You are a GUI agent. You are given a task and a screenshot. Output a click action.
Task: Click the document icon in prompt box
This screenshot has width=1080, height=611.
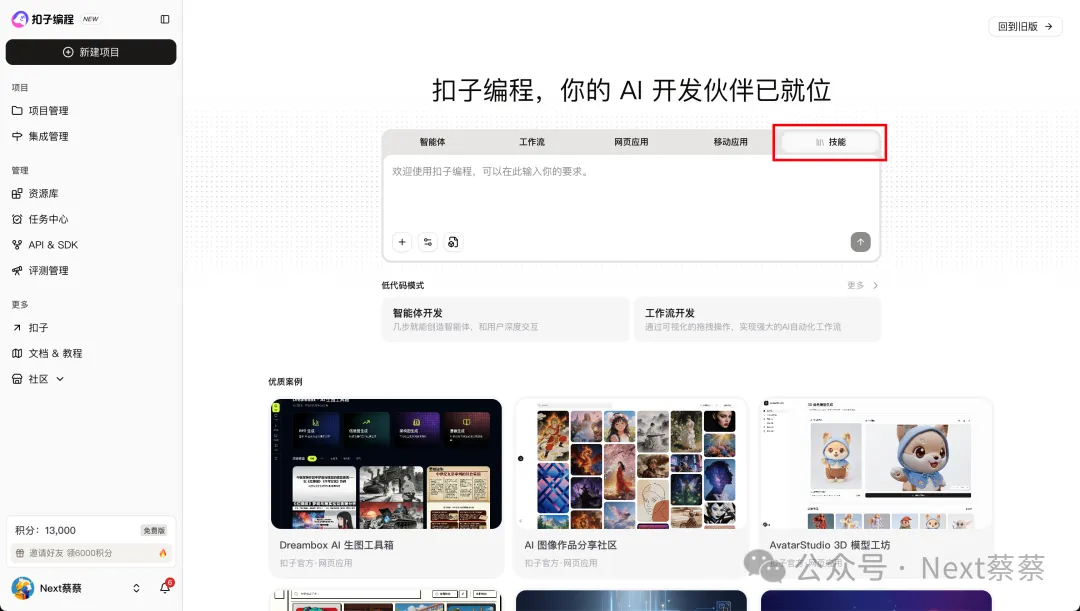[453, 242]
